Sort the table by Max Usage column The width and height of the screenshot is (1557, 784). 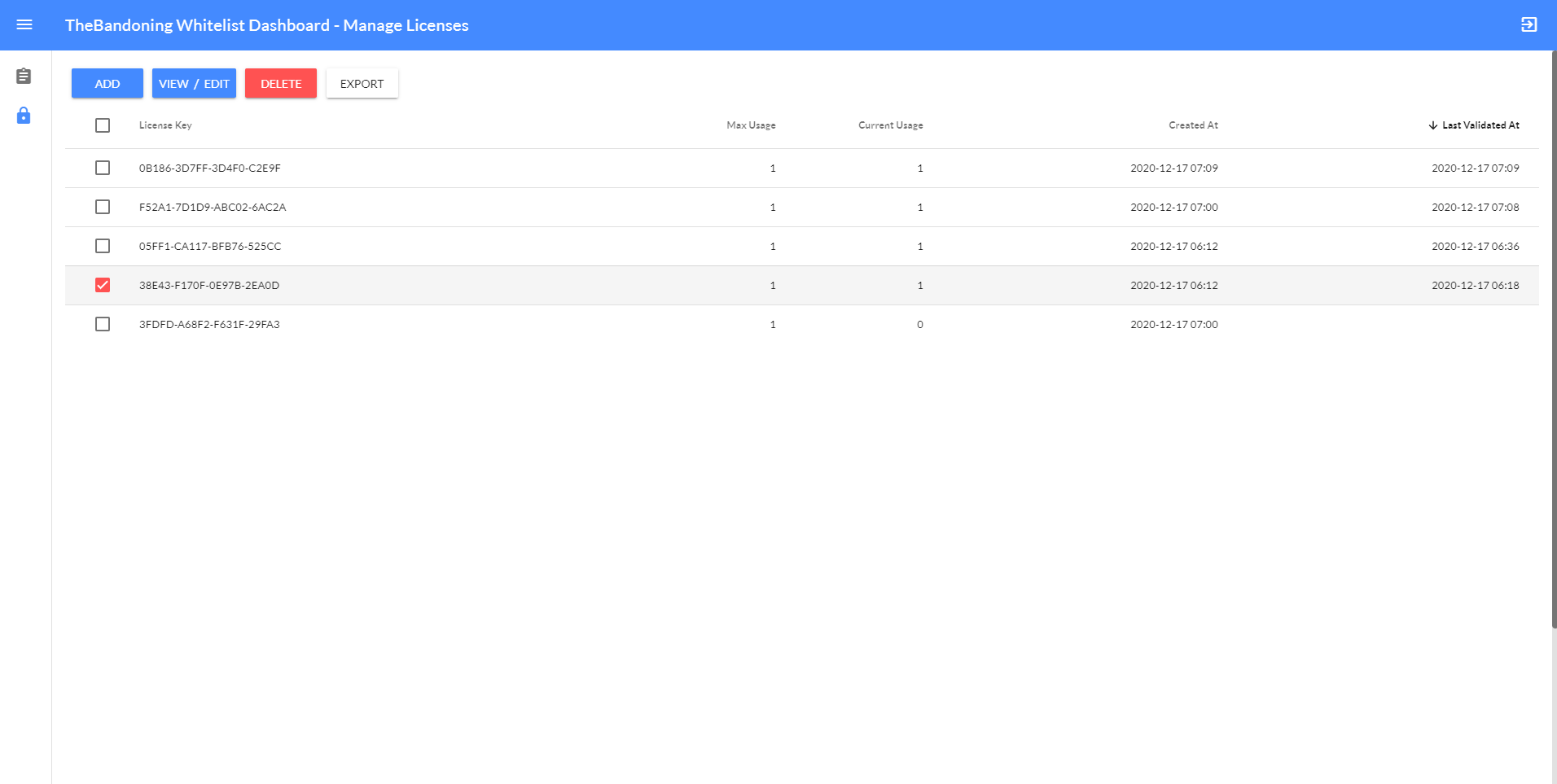point(751,125)
